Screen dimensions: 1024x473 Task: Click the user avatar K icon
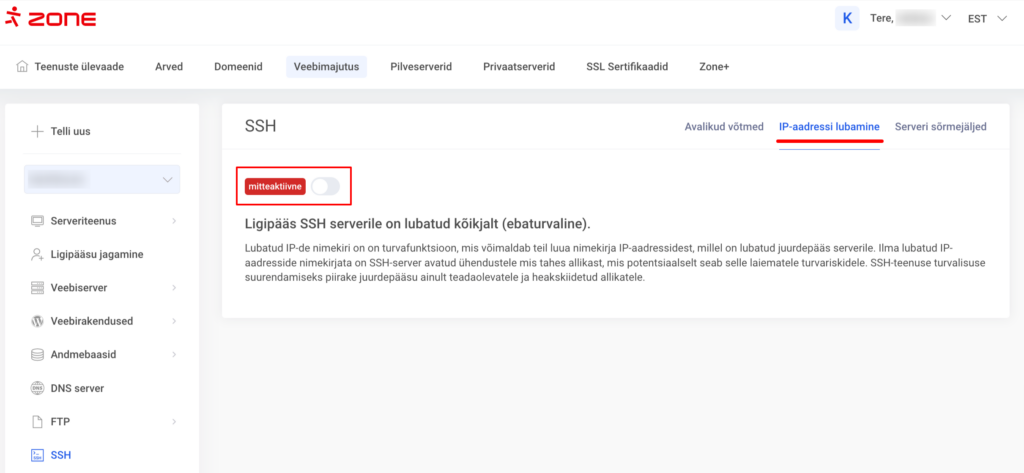[848, 18]
